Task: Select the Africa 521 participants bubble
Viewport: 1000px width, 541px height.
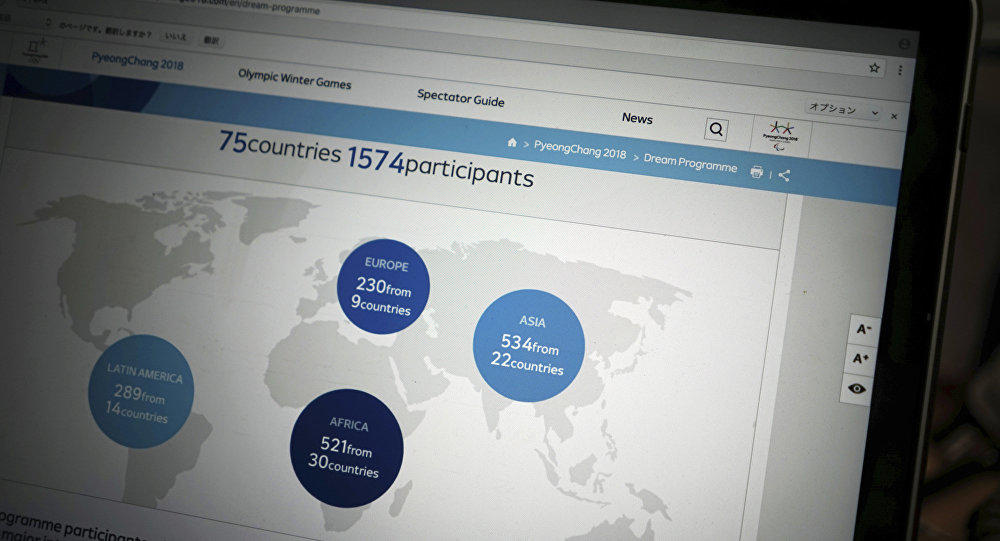Action: 346,448
